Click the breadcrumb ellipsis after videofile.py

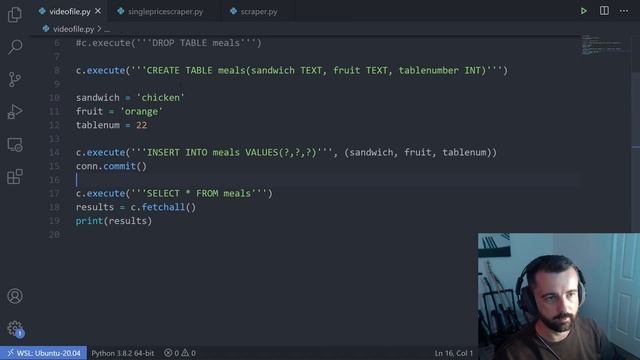click(107, 29)
